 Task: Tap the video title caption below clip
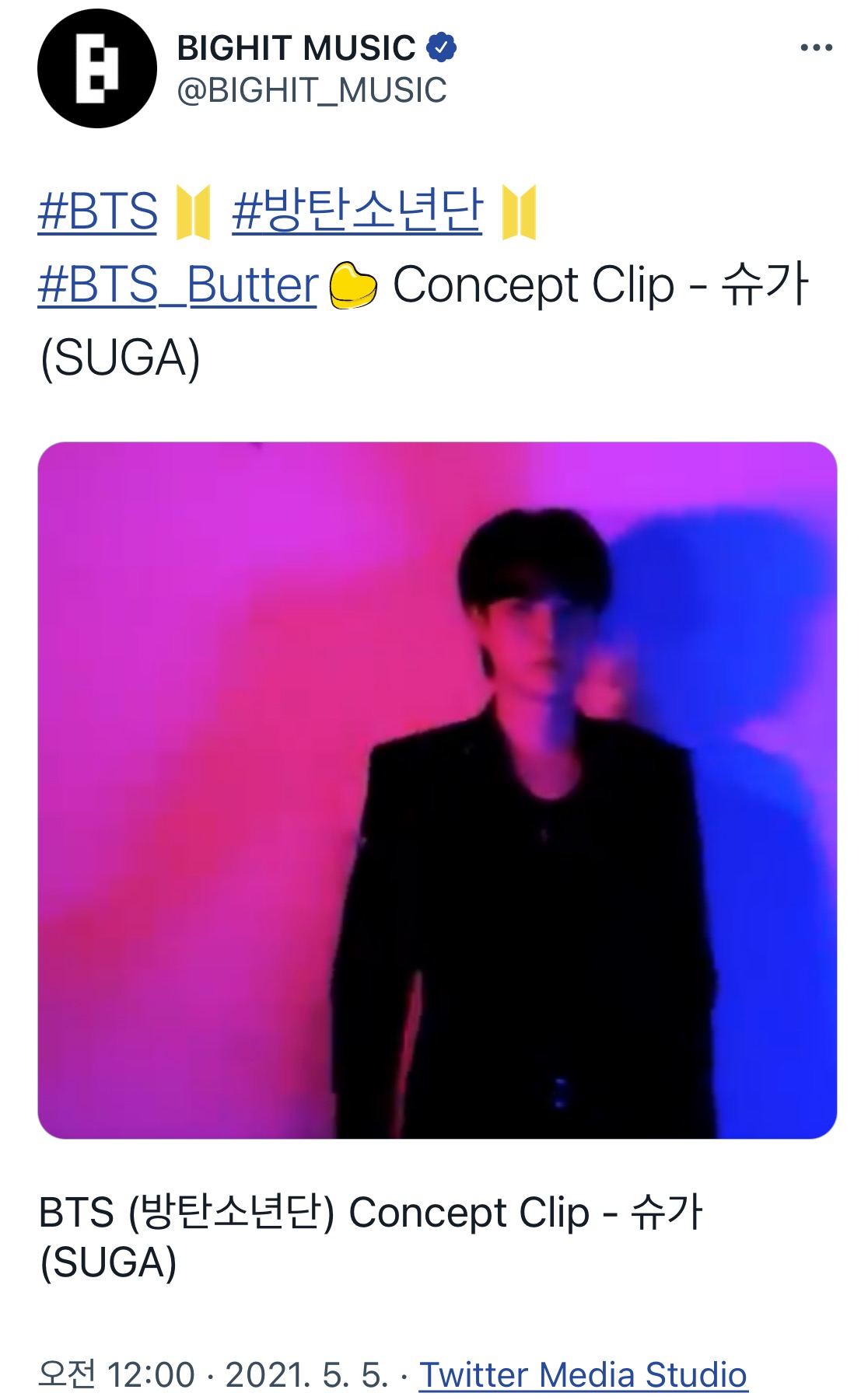coord(371,1236)
